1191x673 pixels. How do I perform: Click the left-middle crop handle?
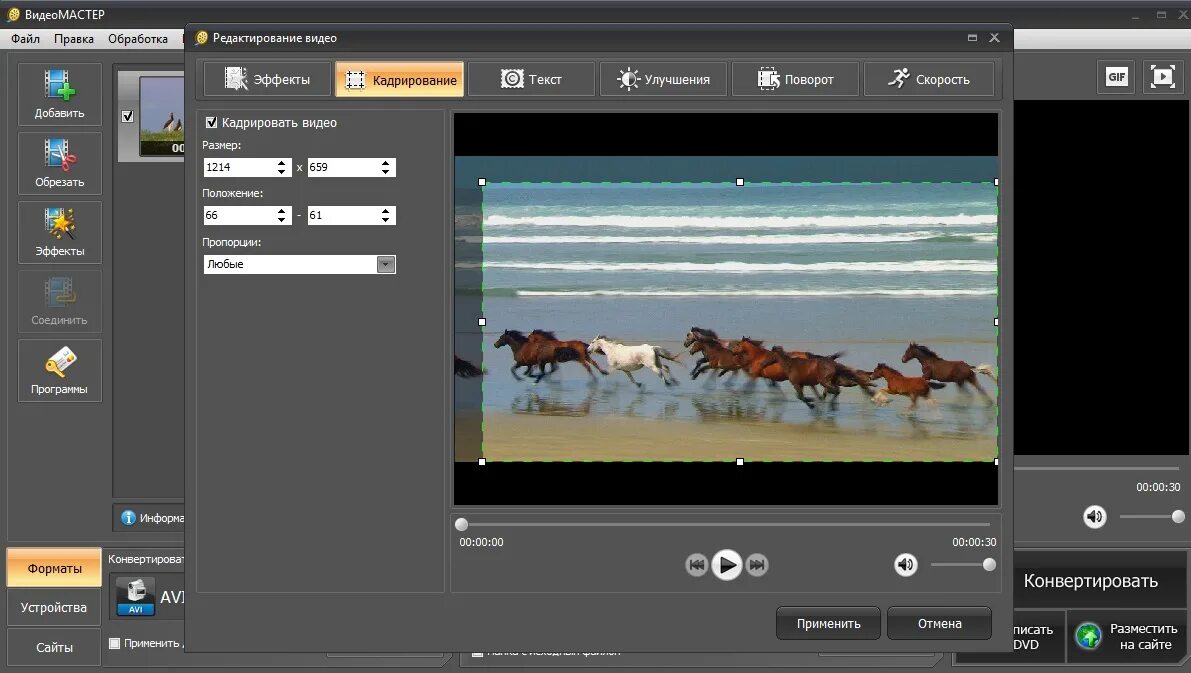482,322
